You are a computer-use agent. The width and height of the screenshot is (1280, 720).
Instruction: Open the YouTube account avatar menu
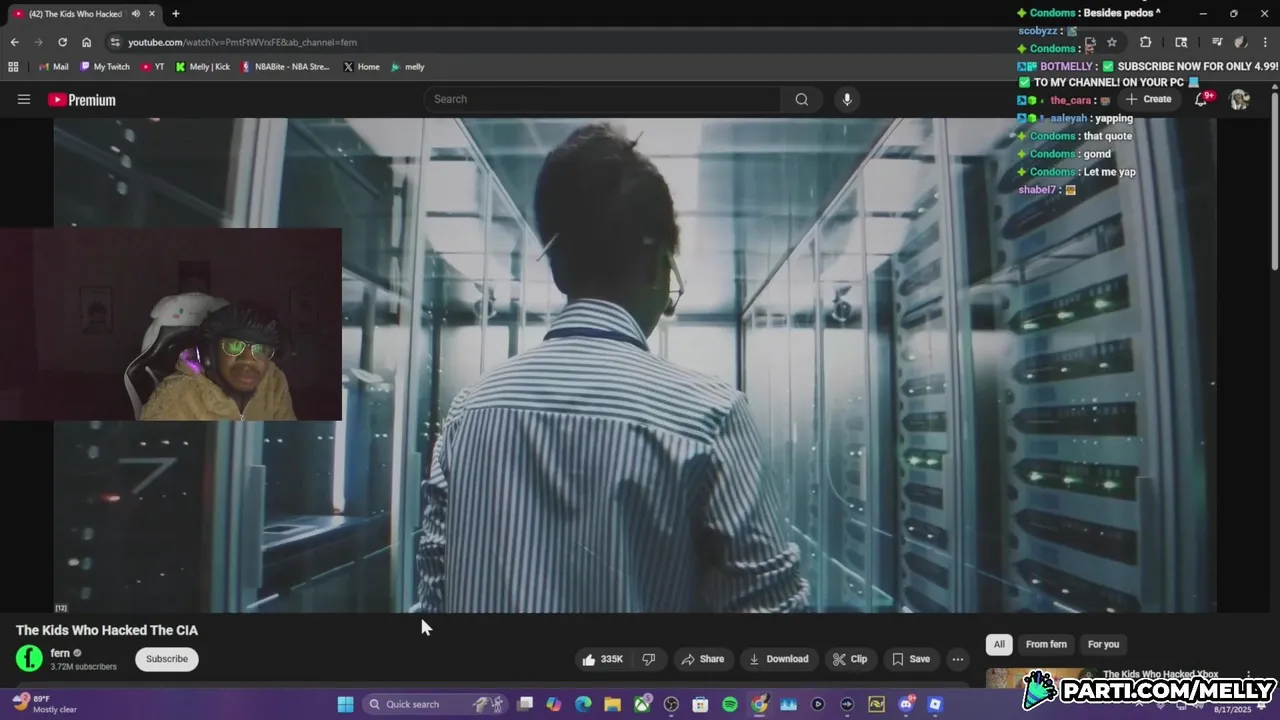pos(1239,99)
